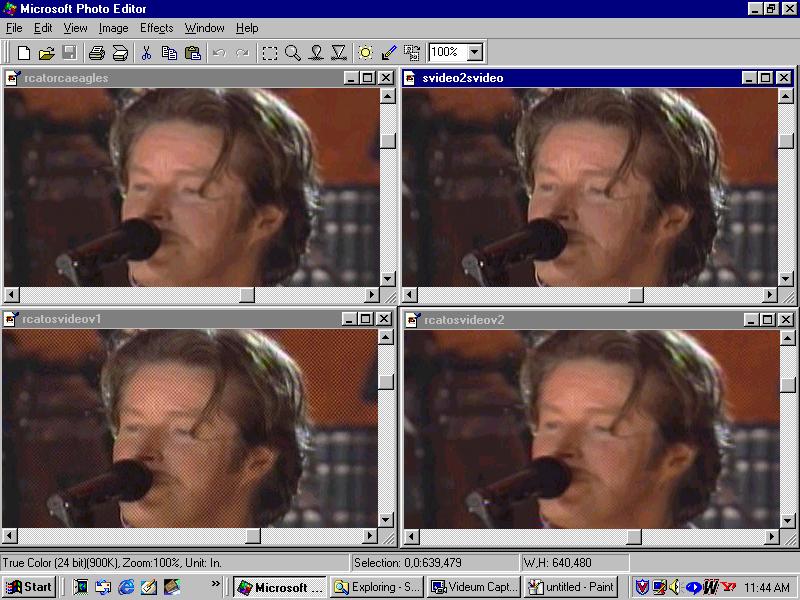Copy the image using the toolbar
This screenshot has height=600, width=800.
170,52
